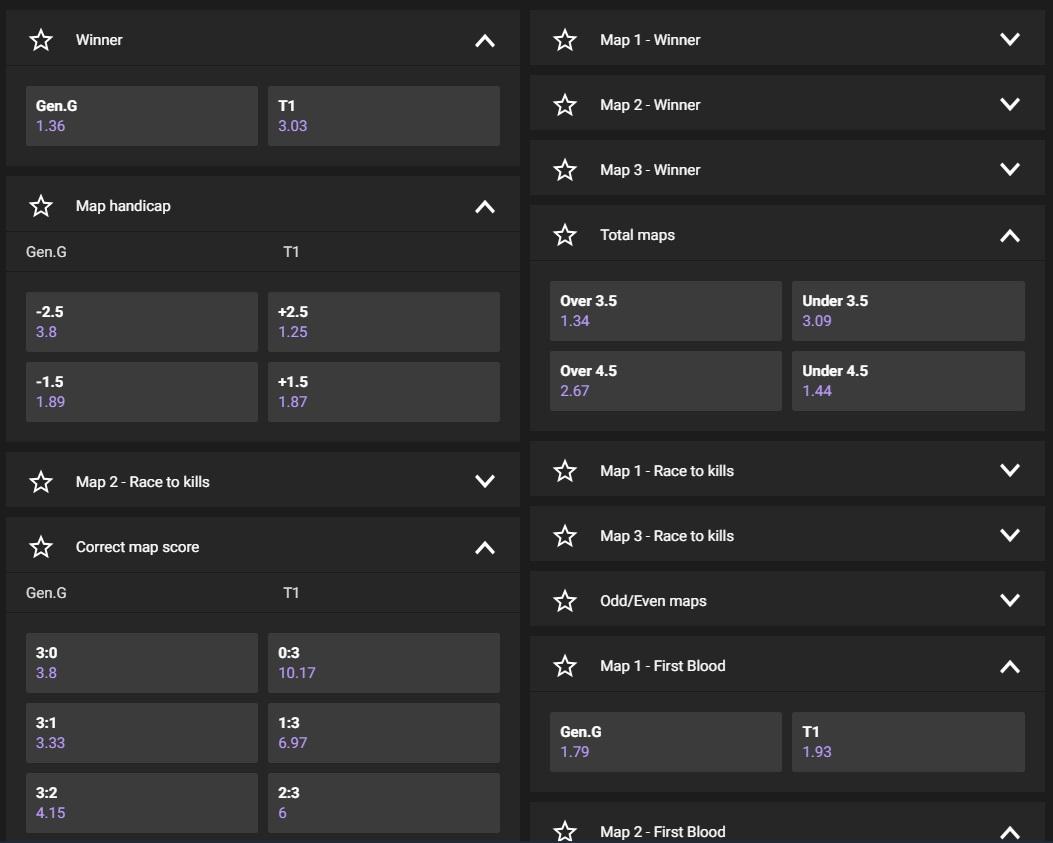Viewport: 1053px width, 843px height.
Task: Bet on Gen.G to win at 1.36
Action: (142, 116)
